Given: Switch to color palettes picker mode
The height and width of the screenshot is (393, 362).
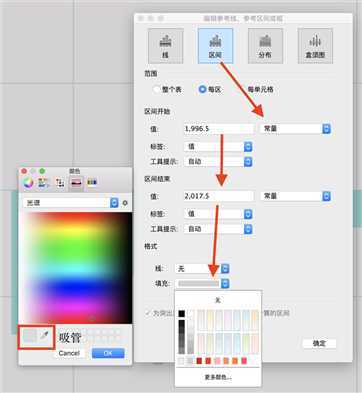Looking at the screenshot, I should (60, 182).
